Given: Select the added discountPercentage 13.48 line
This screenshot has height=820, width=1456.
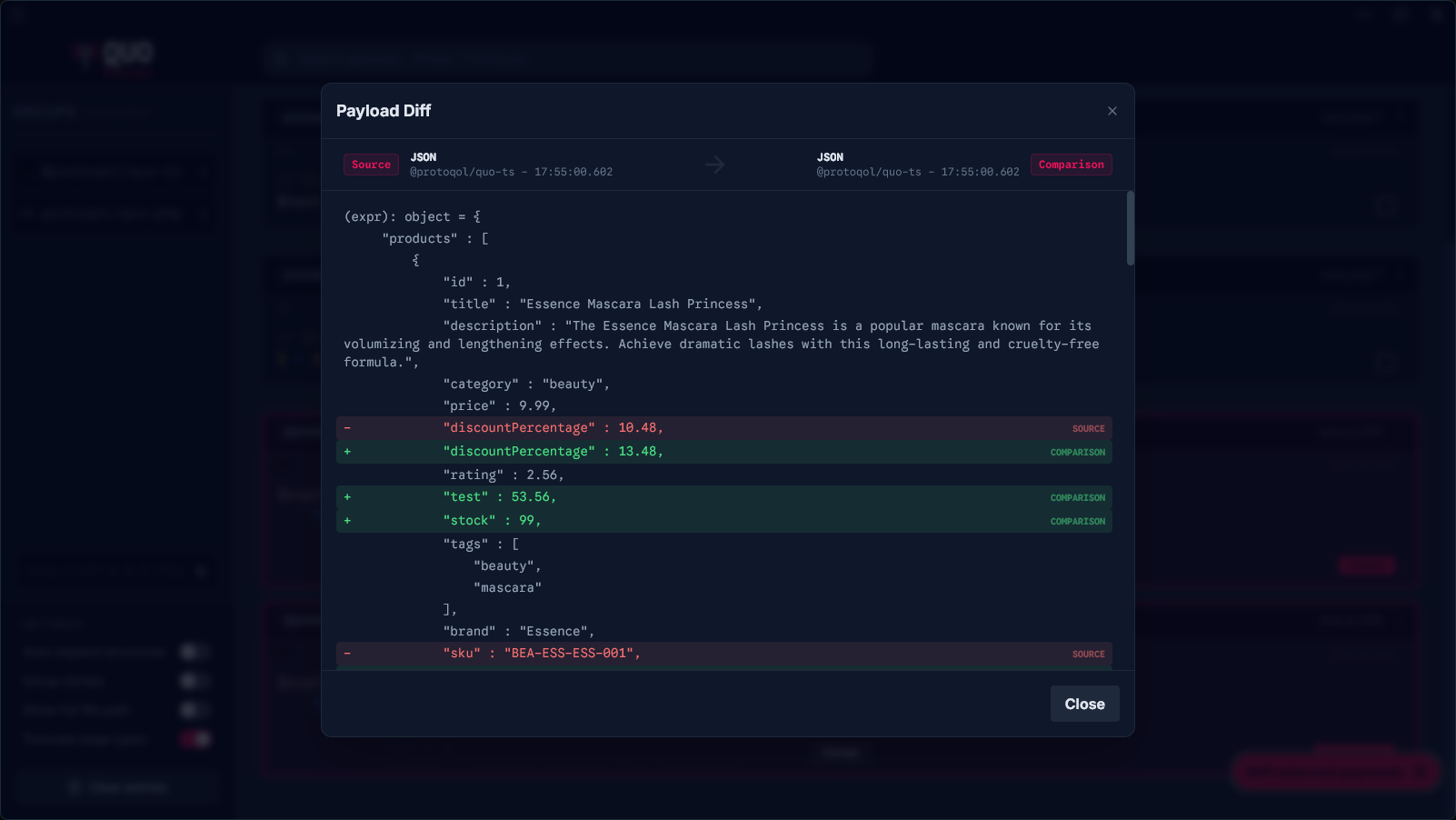Looking at the screenshot, I should pos(724,452).
